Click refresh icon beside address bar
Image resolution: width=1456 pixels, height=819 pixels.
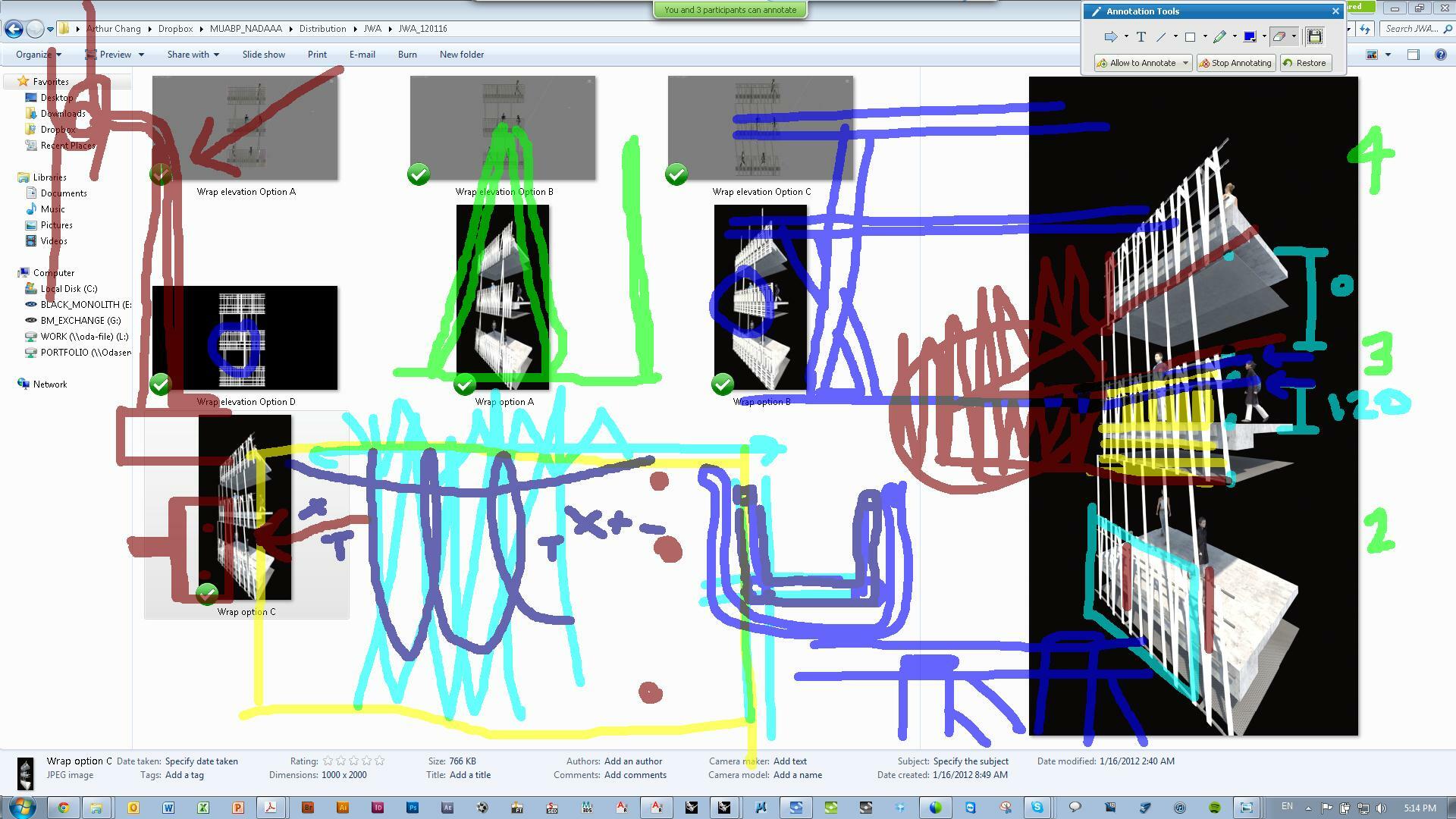point(1364,29)
